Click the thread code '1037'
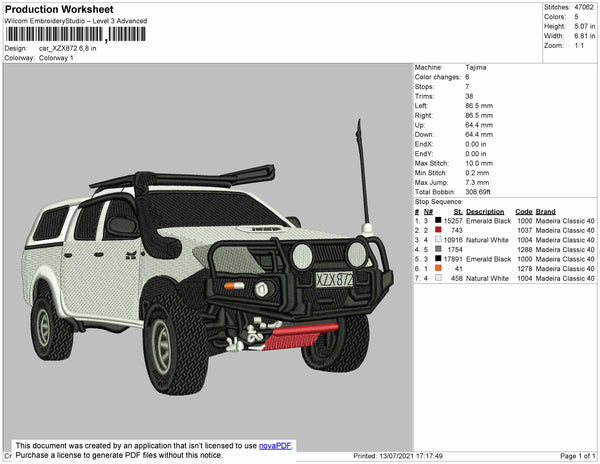This screenshot has width=600, height=464. coord(524,230)
